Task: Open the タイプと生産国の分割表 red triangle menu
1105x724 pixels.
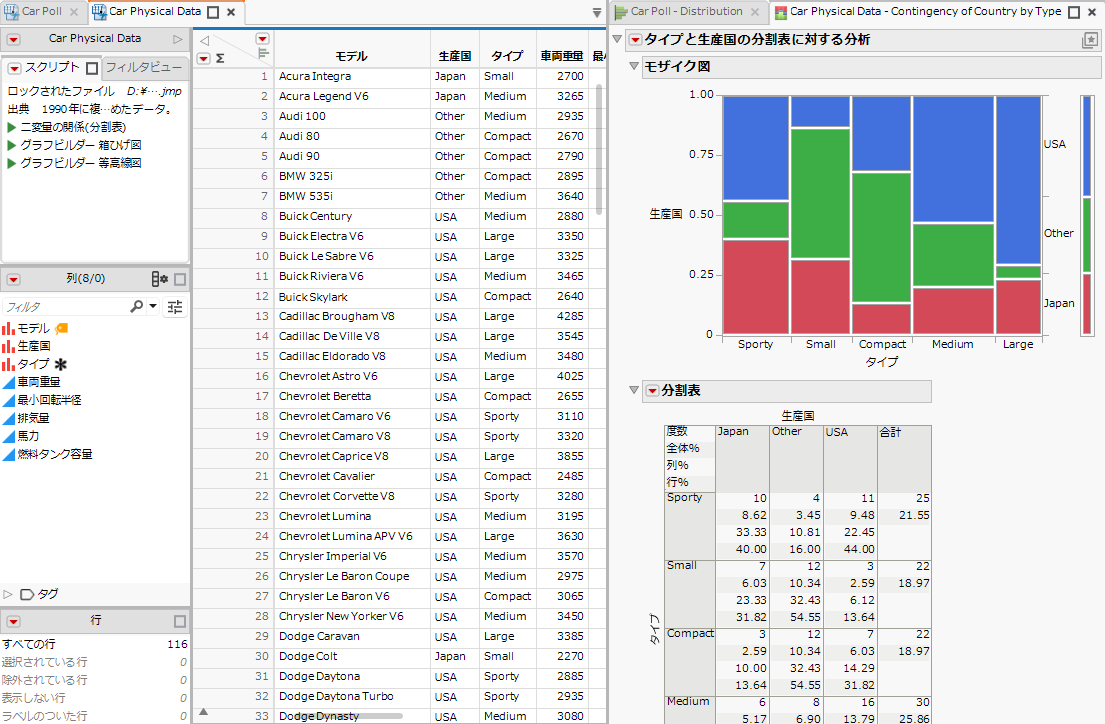Action: pos(635,40)
